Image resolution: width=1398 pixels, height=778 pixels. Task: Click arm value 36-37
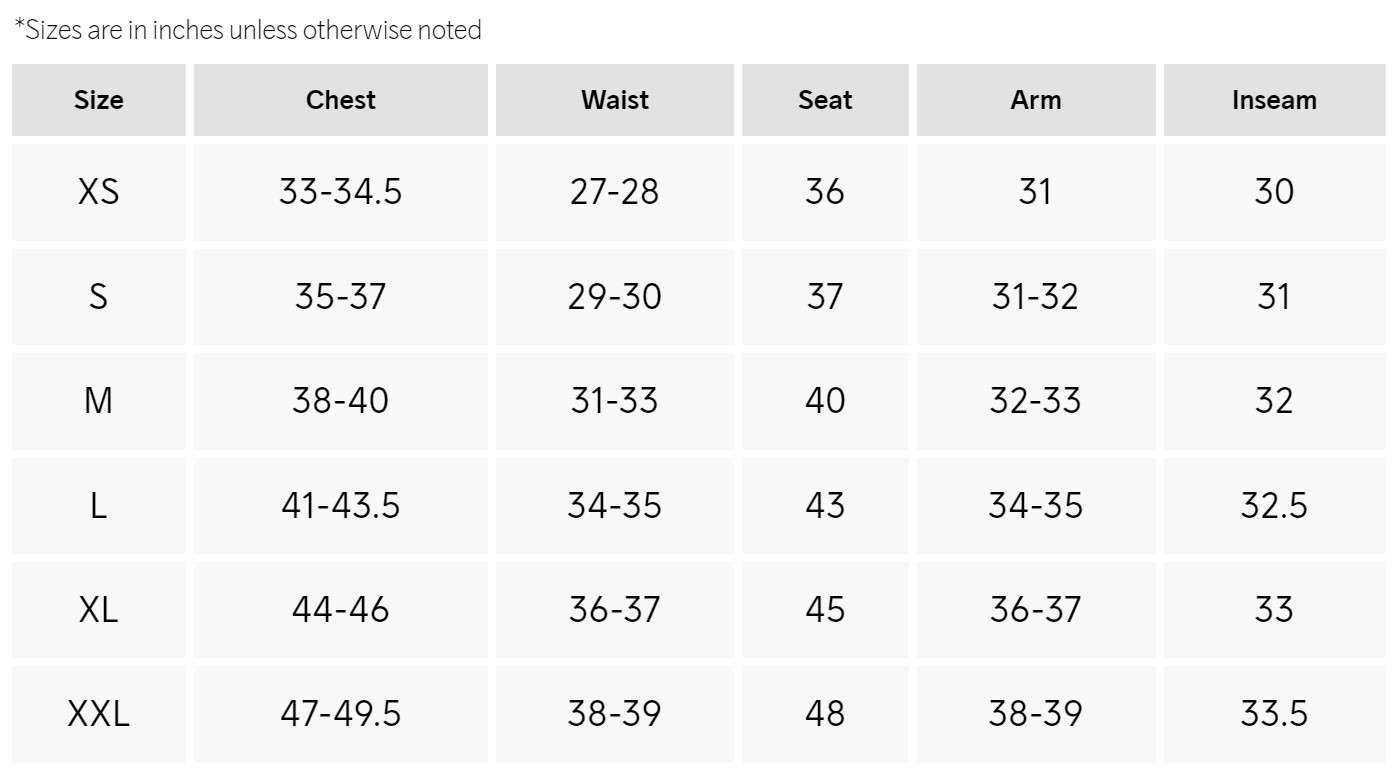(1036, 609)
